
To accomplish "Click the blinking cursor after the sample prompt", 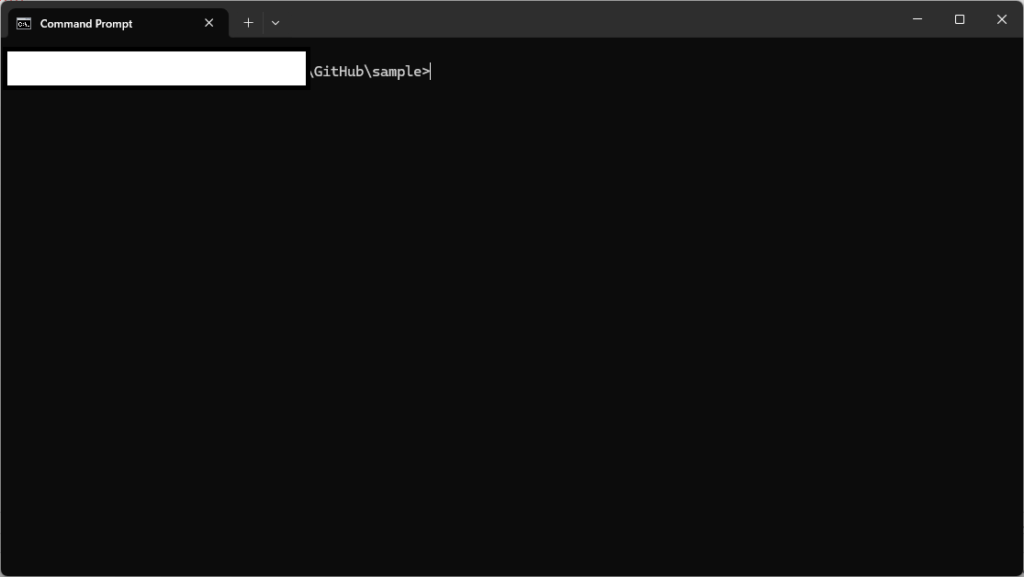I will 431,70.
